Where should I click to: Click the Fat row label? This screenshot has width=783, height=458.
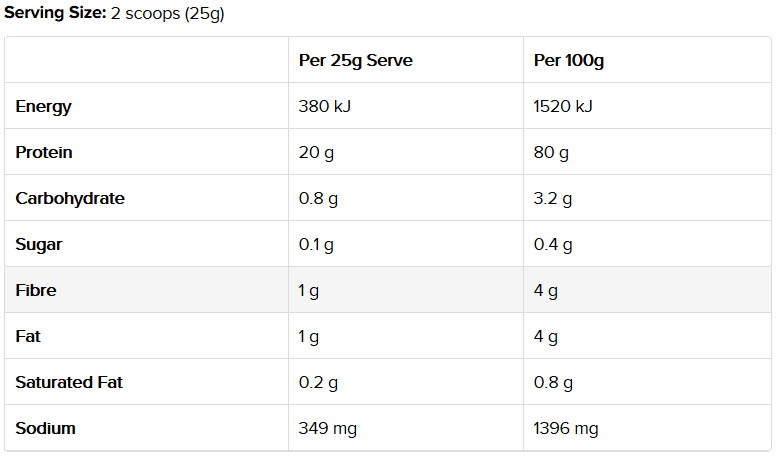(28, 336)
